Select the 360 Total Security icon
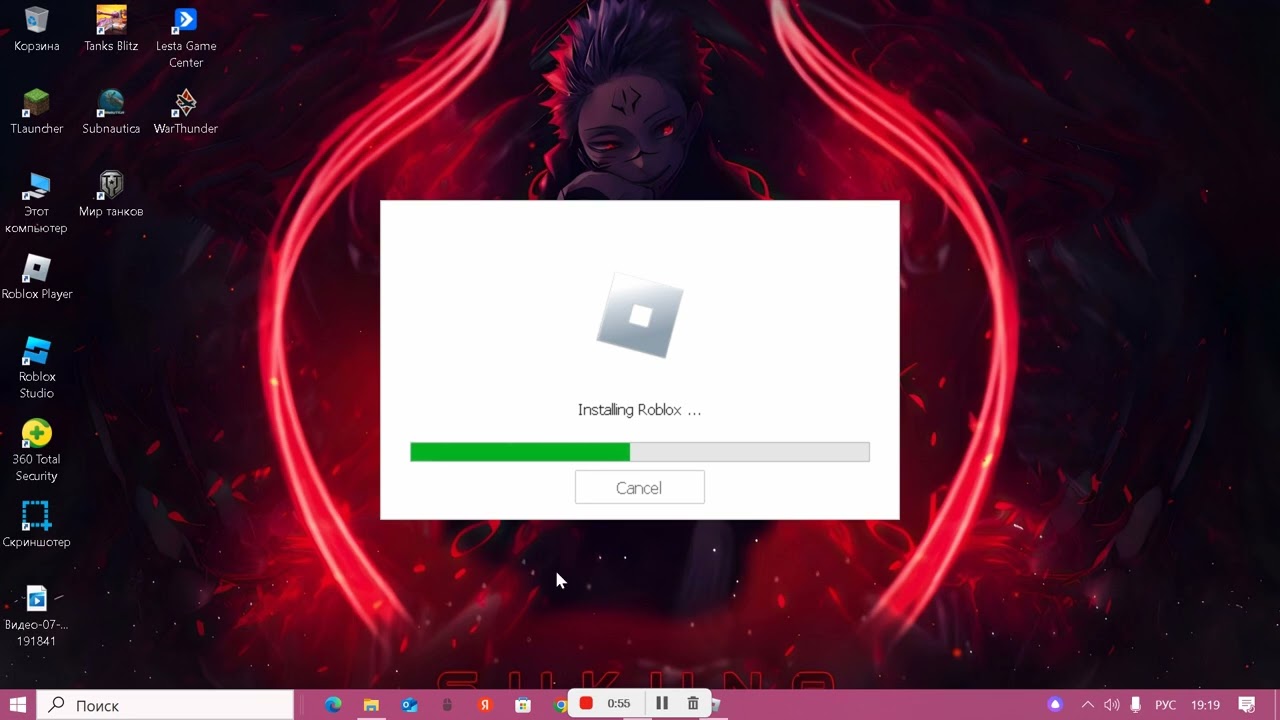Image resolution: width=1280 pixels, height=720 pixels. [37, 451]
